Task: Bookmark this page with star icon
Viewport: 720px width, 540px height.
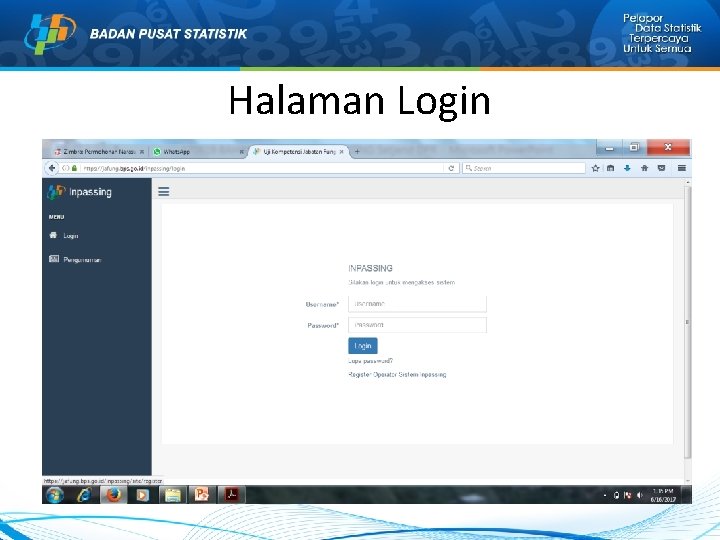Action: [x=596, y=168]
